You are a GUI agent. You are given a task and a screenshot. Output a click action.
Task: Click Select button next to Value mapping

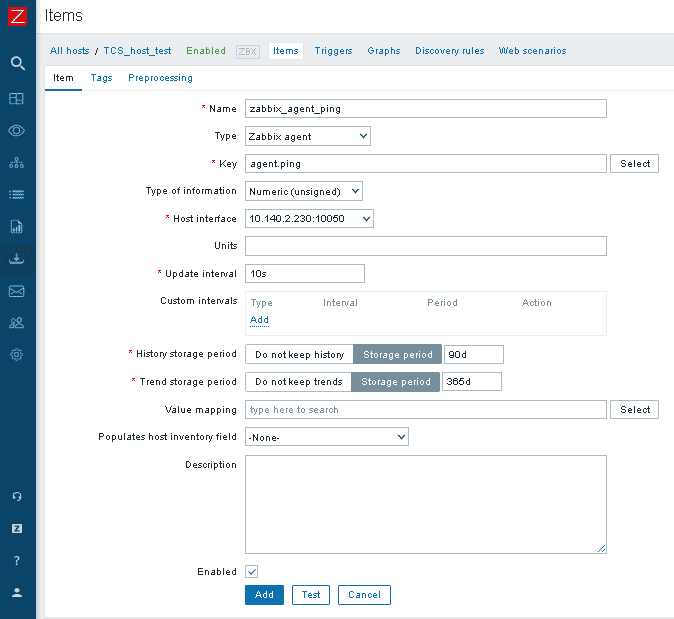click(x=634, y=410)
